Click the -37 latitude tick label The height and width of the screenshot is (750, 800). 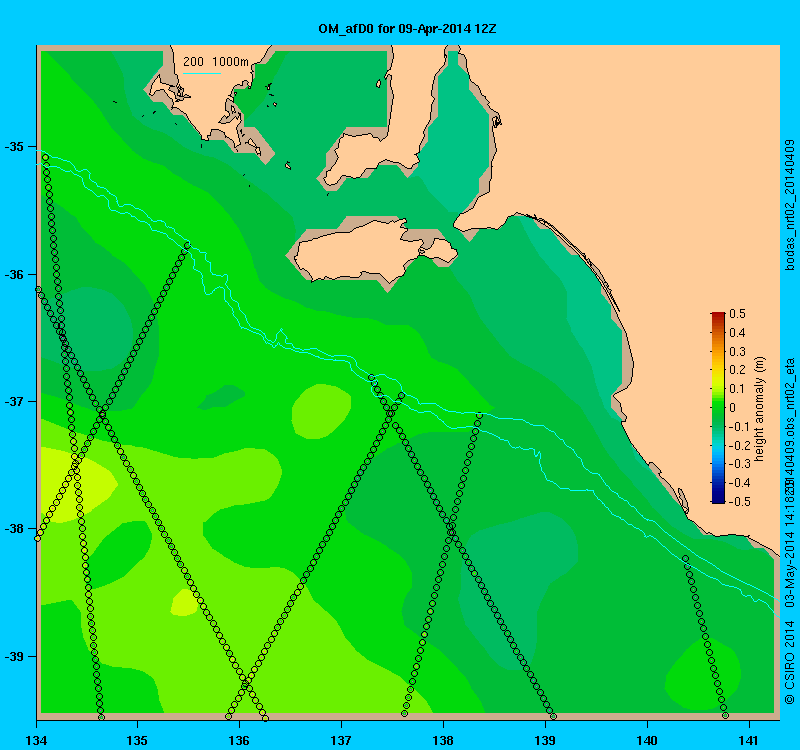coord(14,402)
